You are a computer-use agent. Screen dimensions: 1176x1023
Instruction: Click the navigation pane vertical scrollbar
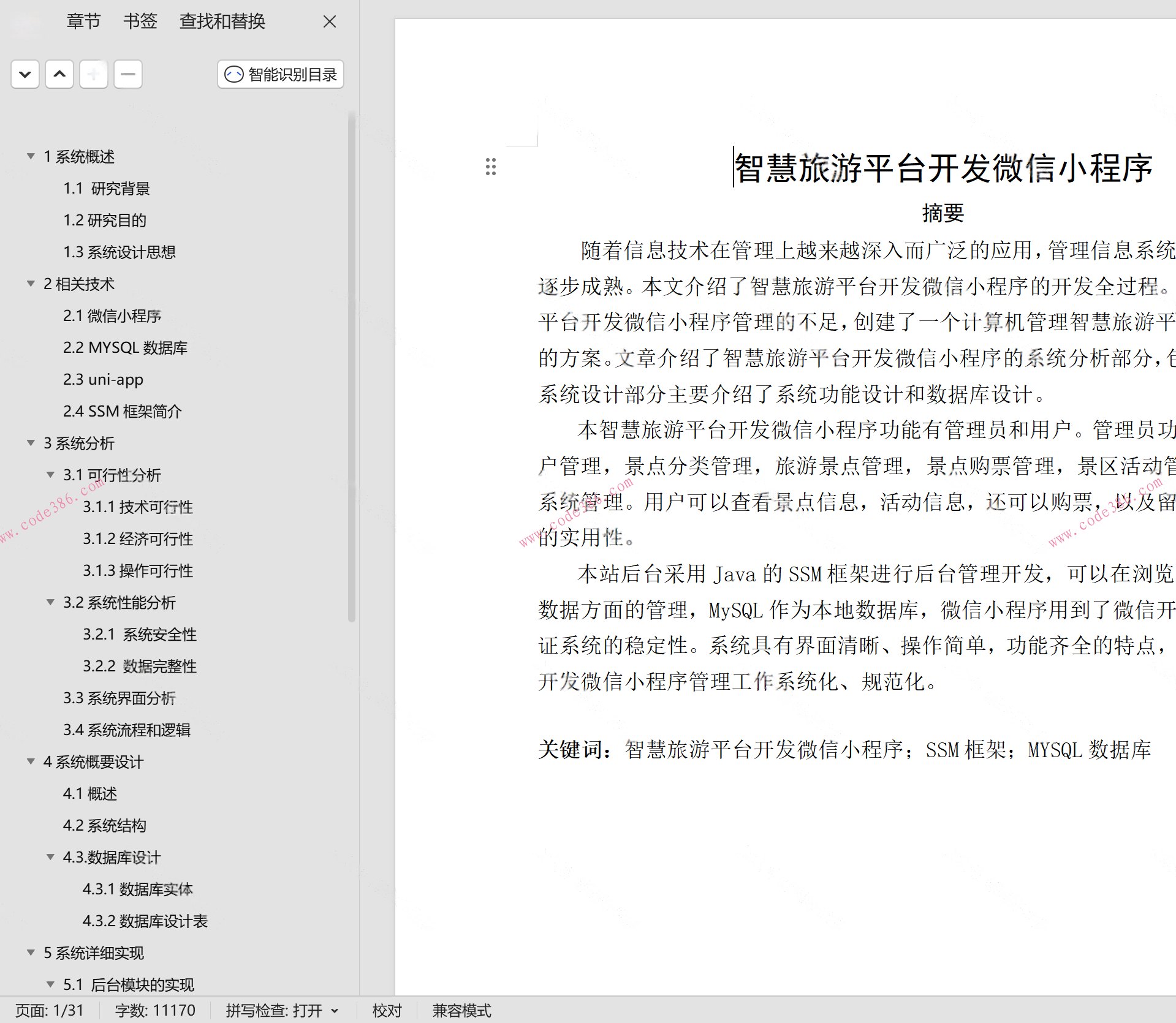351,368
